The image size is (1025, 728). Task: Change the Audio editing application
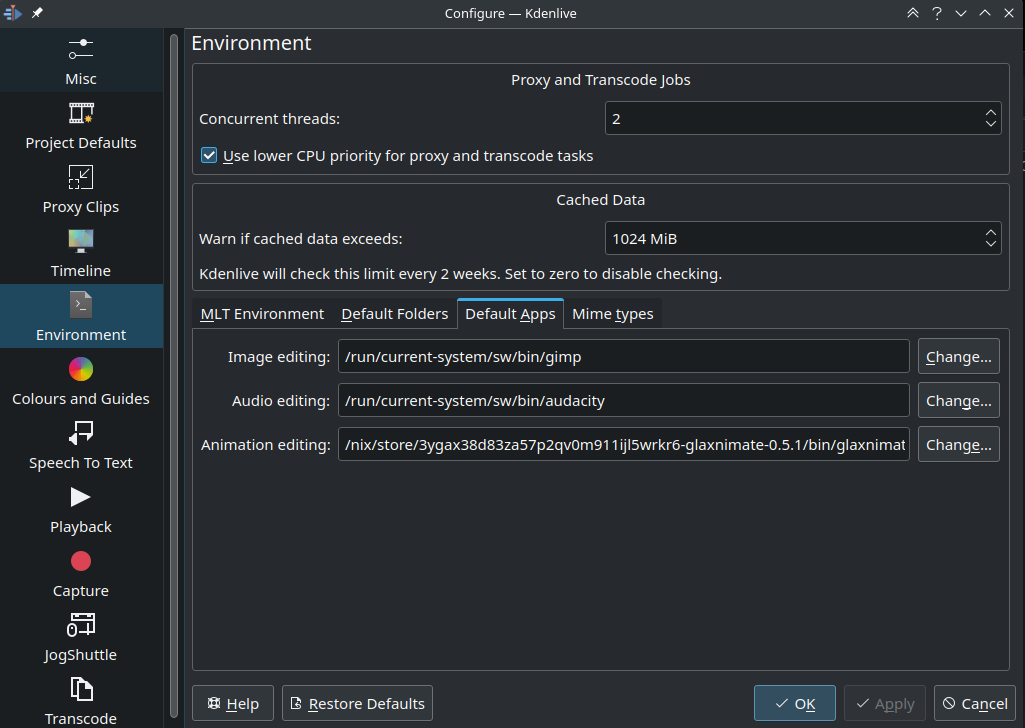click(958, 400)
